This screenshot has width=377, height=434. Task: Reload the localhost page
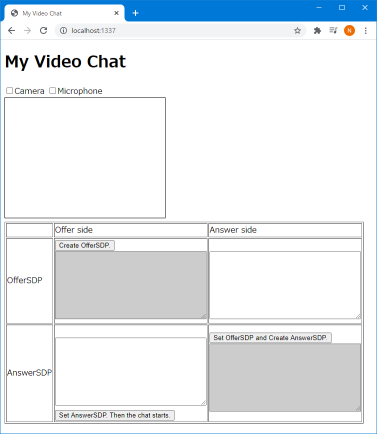[43, 31]
